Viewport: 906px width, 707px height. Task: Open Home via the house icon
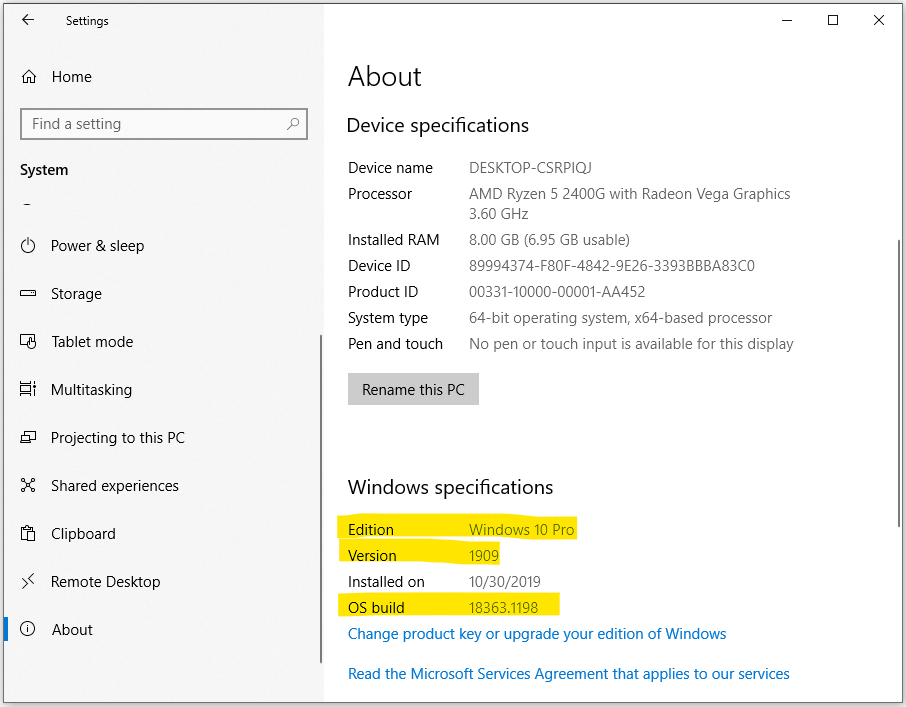point(28,77)
